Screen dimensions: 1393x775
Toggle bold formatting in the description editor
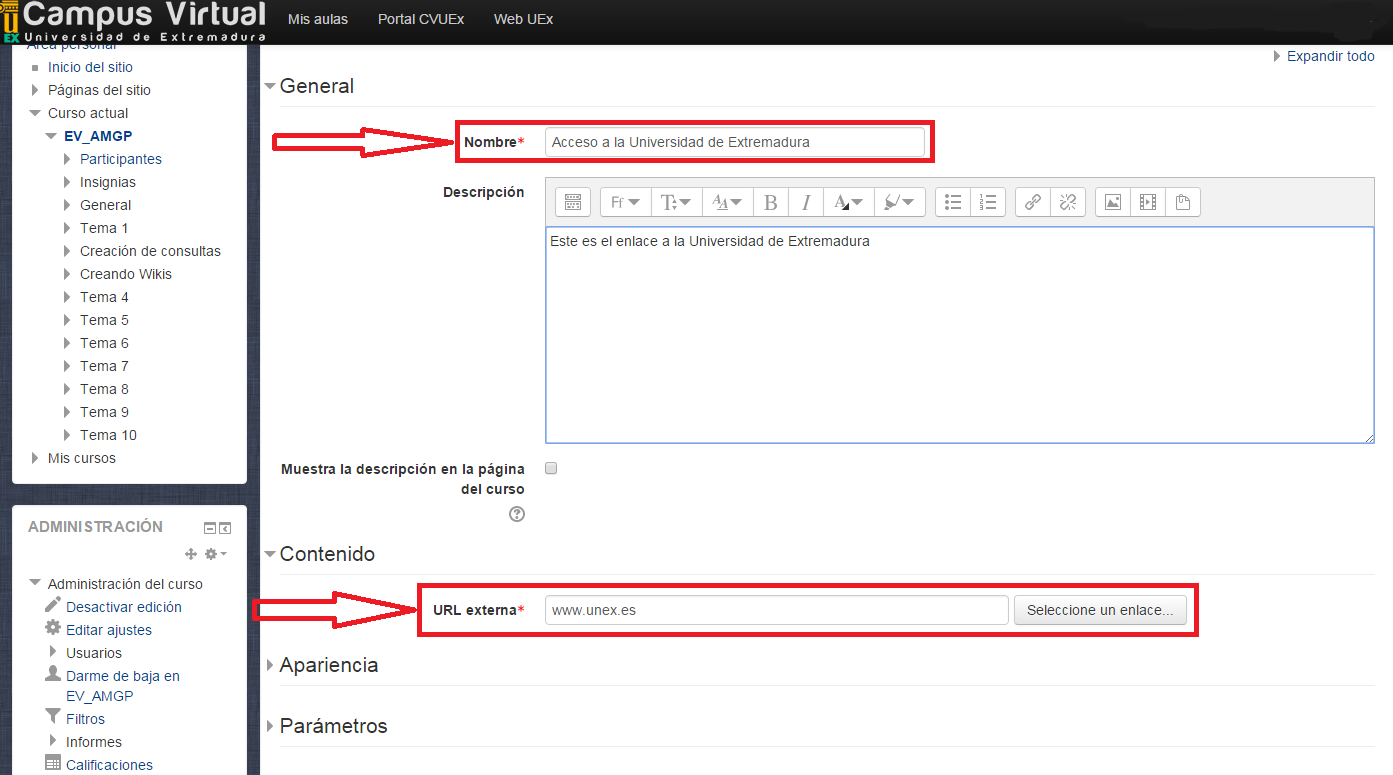tap(770, 203)
